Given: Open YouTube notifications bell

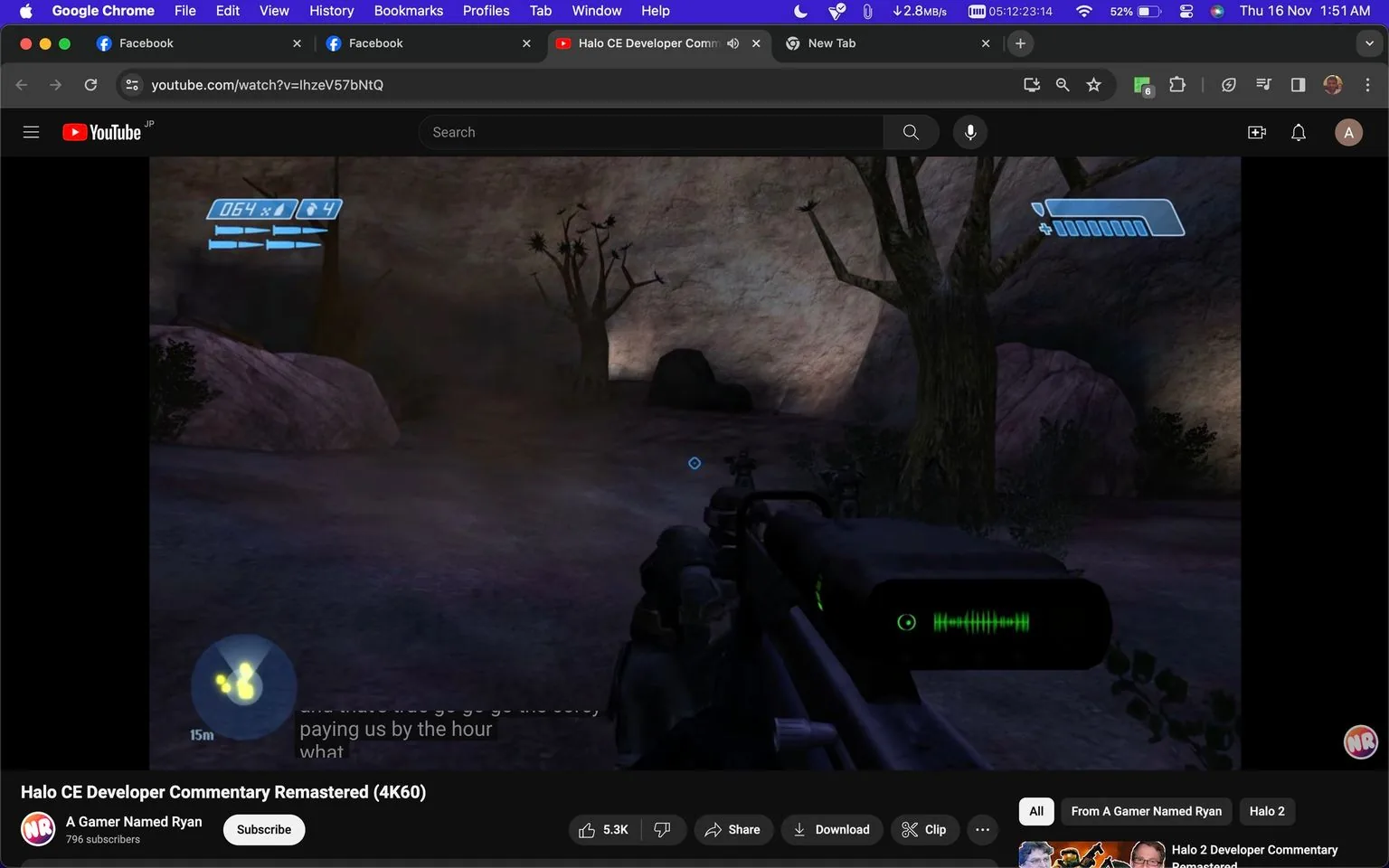Looking at the screenshot, I should 1298,131.
